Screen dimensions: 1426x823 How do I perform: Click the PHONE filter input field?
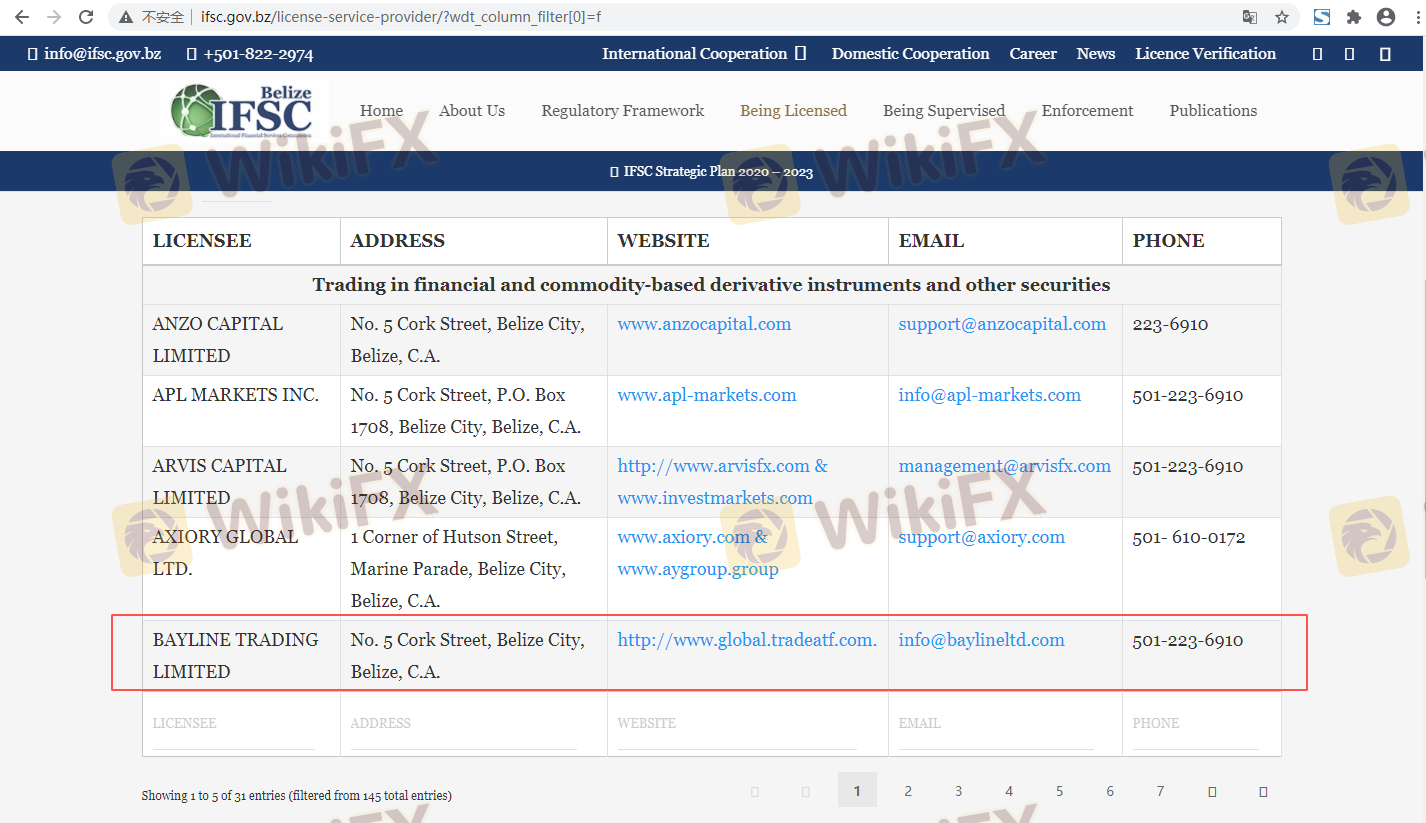pos(1195,724)
